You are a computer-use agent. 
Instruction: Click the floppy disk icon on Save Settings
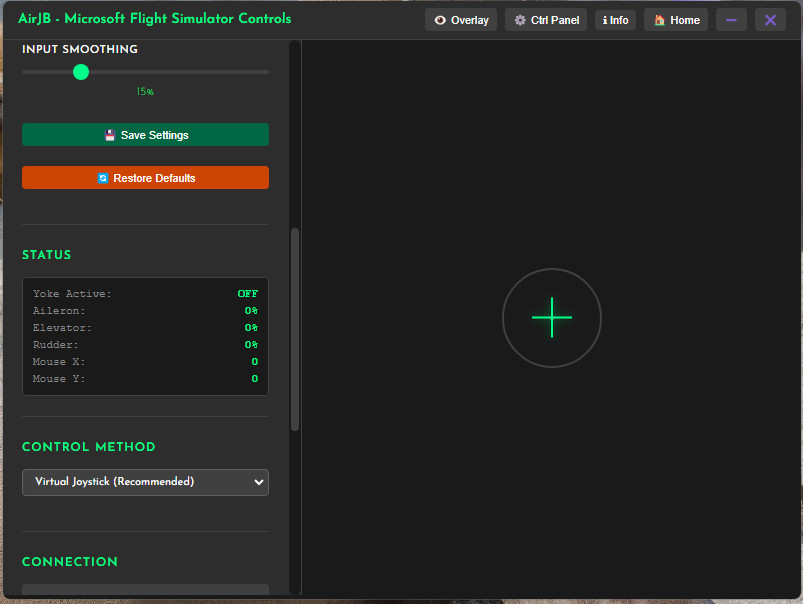[x=110, y=134]
